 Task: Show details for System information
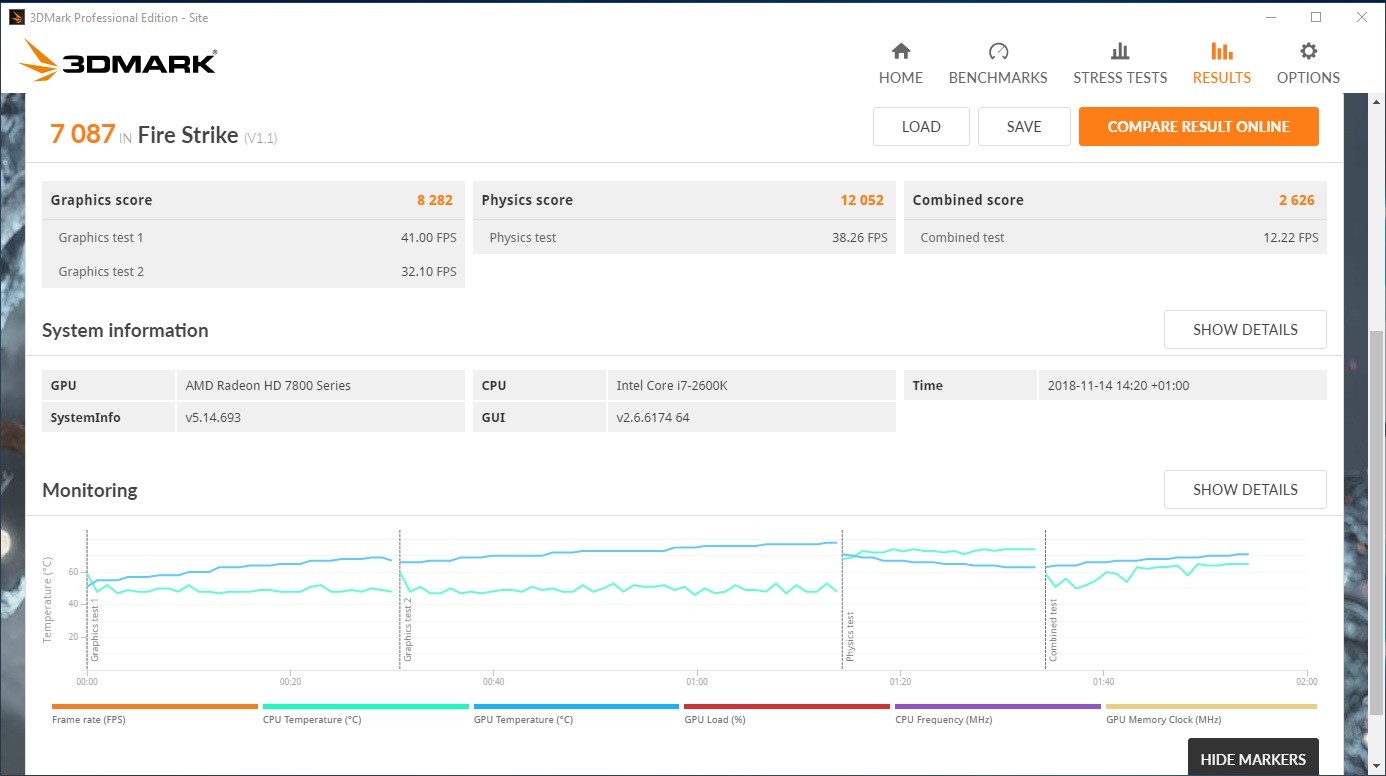point(1245,330)
